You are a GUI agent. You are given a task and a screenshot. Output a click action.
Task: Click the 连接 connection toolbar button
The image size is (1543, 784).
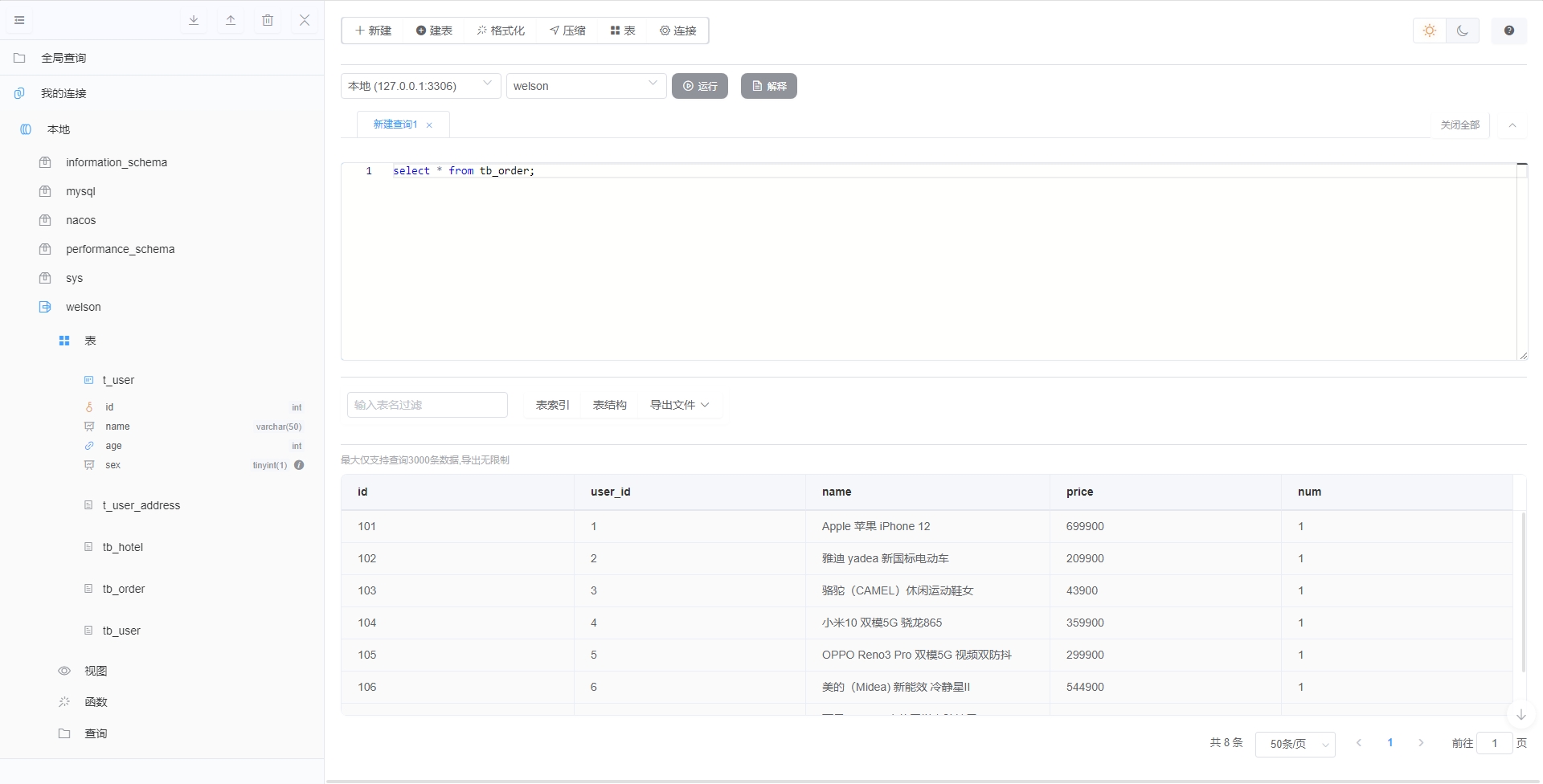click(x=678, y=31)
